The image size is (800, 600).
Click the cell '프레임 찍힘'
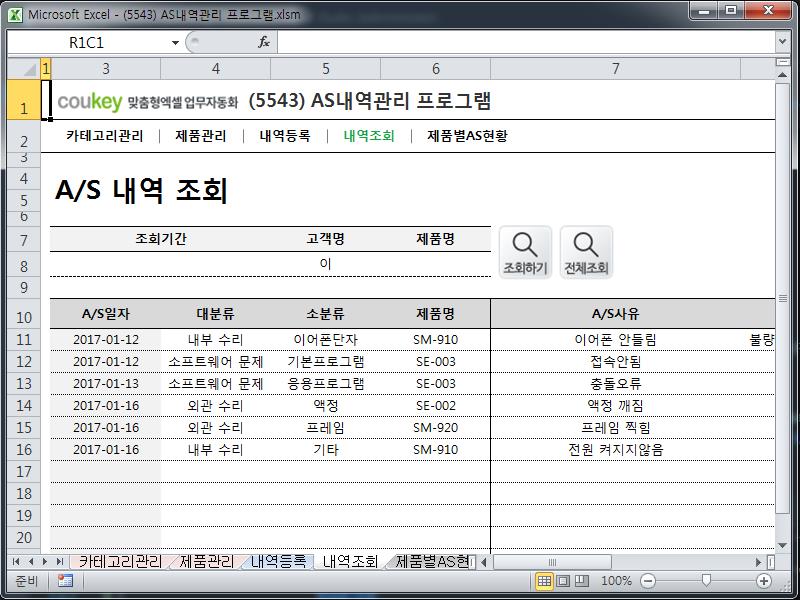click(615, 428)
